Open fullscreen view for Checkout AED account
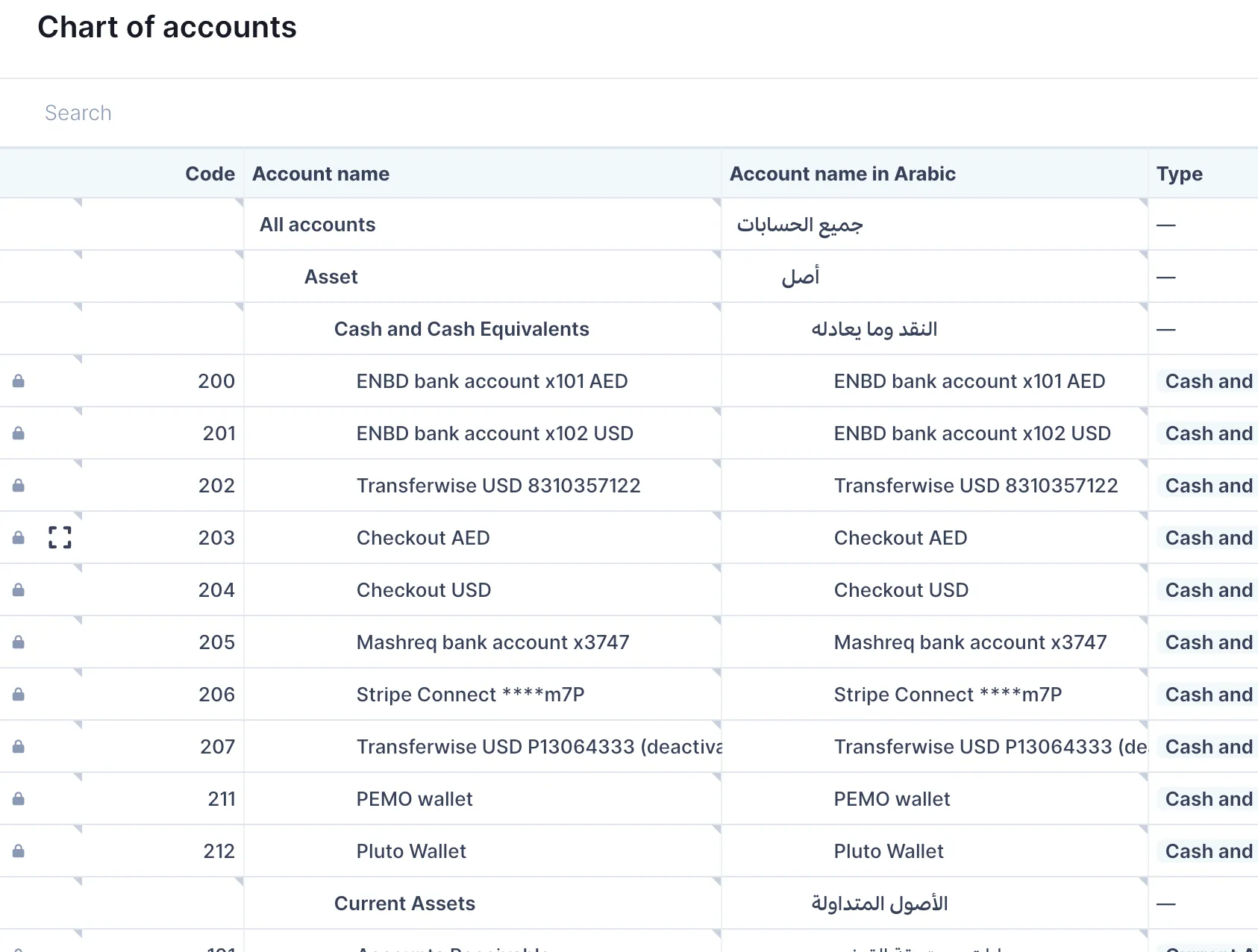Image resolution: width=1258 pixels, height=952 pixels. tap(60, 537)
